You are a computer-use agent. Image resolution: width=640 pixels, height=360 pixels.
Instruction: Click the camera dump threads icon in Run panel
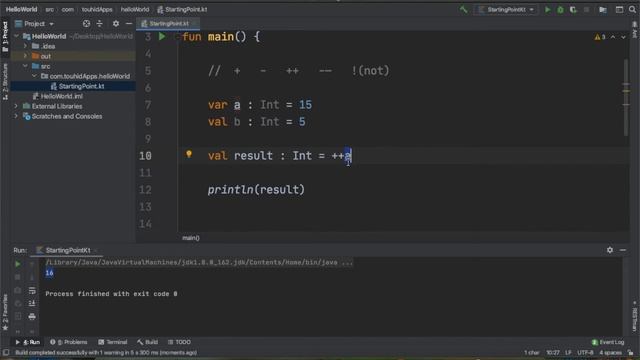tap(18, 290)
